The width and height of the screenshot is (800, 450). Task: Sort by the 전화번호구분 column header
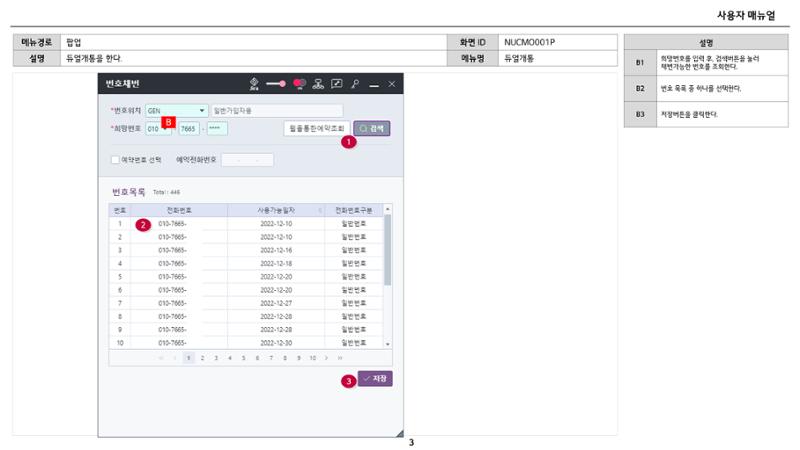pos(354,210)
